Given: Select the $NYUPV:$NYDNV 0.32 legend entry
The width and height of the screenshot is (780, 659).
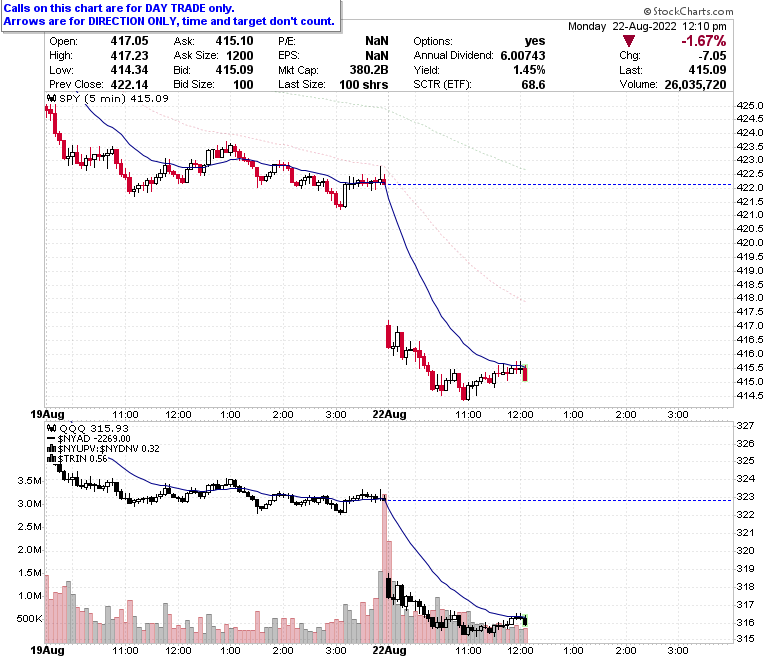Looking at the screenshot, I should [x=108, y=449].
